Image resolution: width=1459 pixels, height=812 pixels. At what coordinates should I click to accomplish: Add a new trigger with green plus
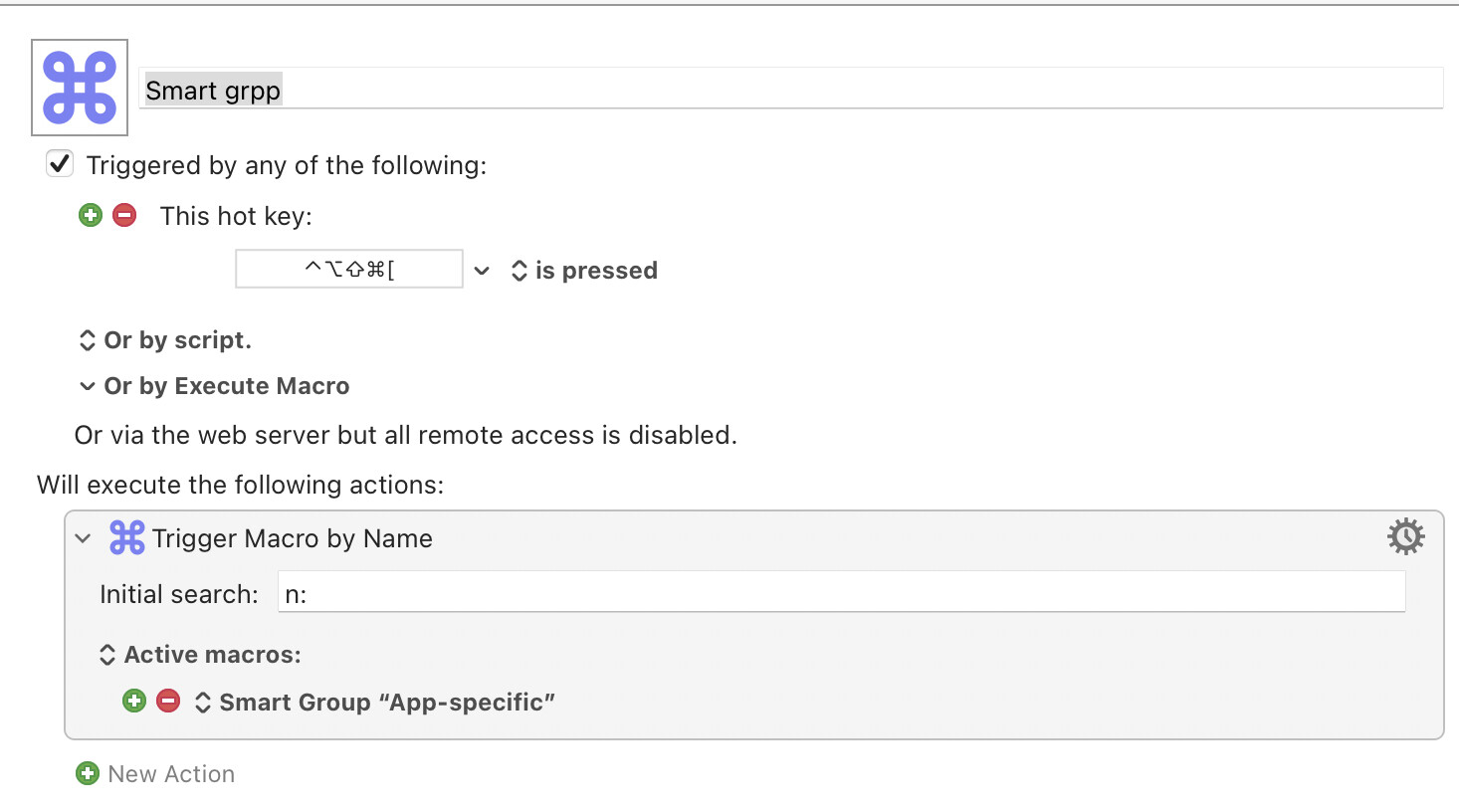pyautogui.click(x=91, y=215)
